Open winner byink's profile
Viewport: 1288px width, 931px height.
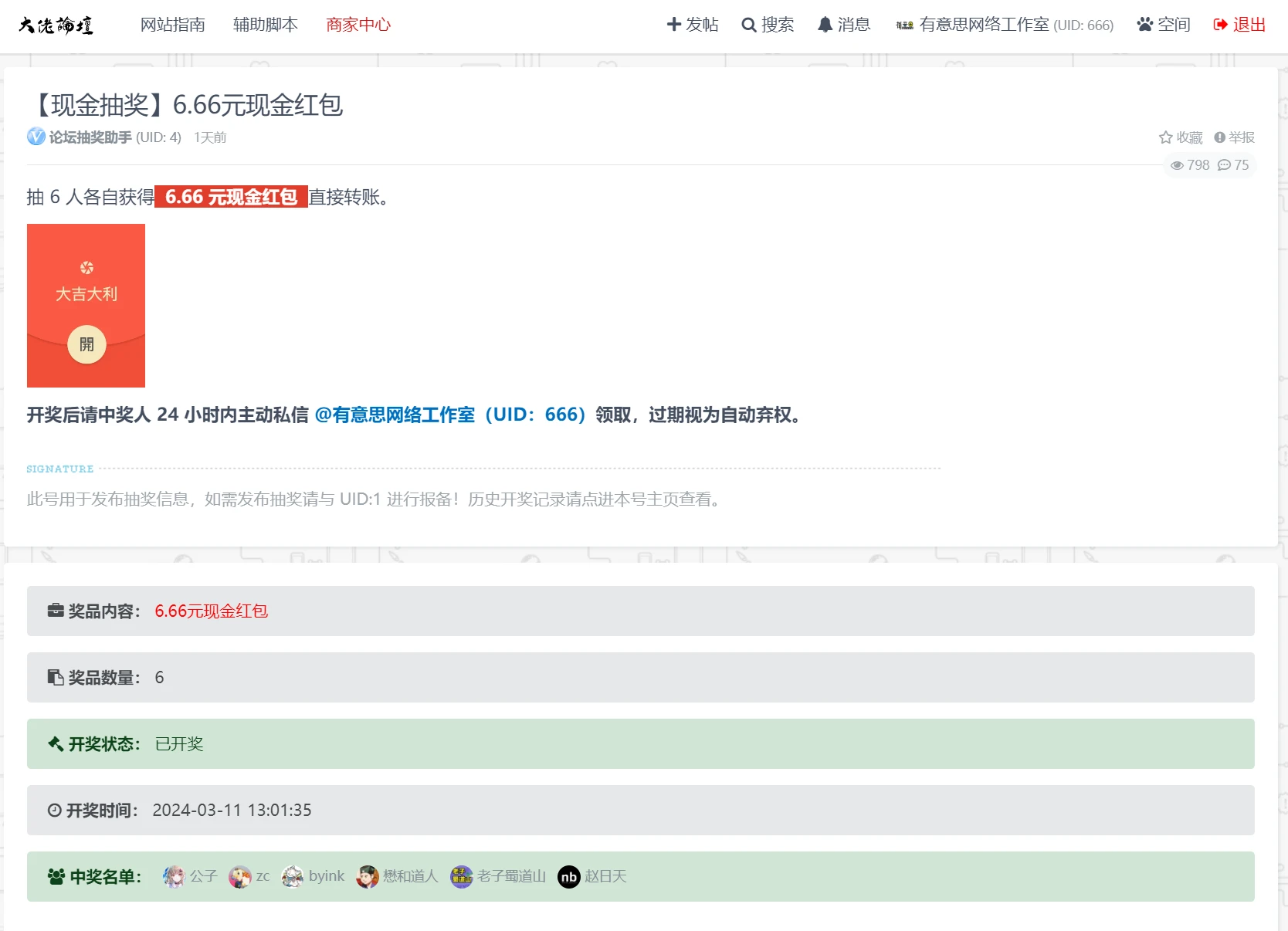tap(326, 876)
